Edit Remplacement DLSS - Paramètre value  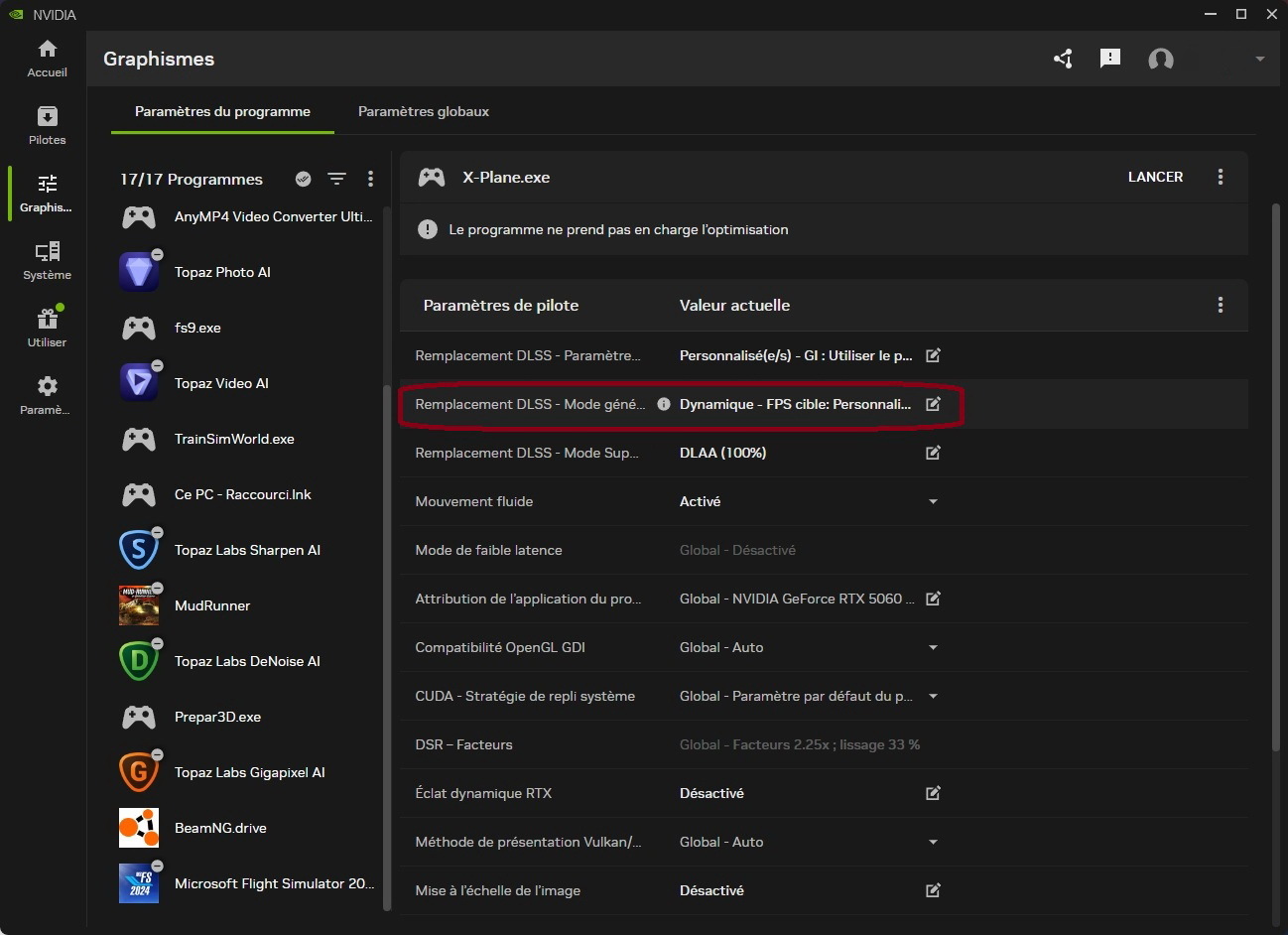[933, 355]
